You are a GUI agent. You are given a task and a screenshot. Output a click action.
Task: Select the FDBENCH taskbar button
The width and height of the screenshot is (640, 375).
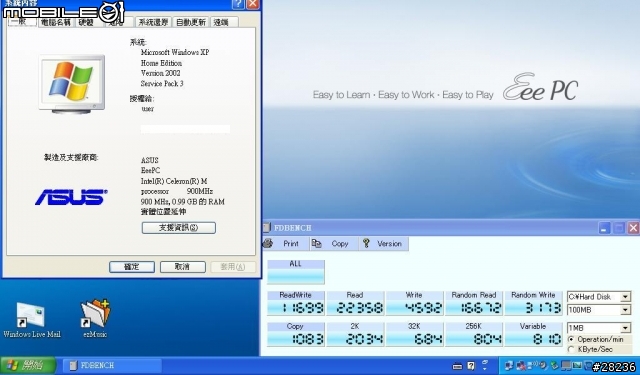click(x=112, y=365)
